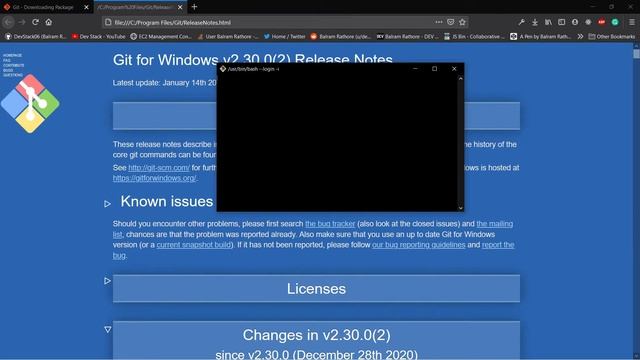Click the browser page vertical scrollbar thumb
Viewport: 640px width, 360px height.
[x=636, y=54]
